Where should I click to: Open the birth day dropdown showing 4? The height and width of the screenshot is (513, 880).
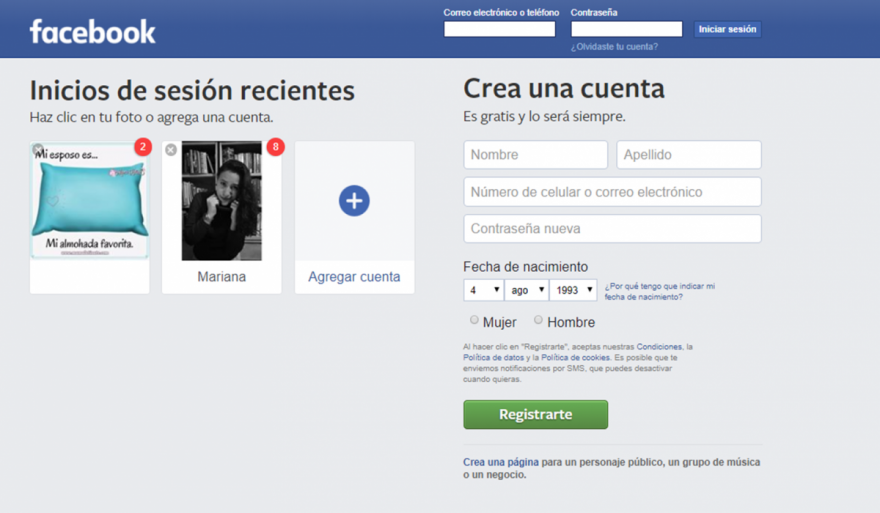(483, 290)
